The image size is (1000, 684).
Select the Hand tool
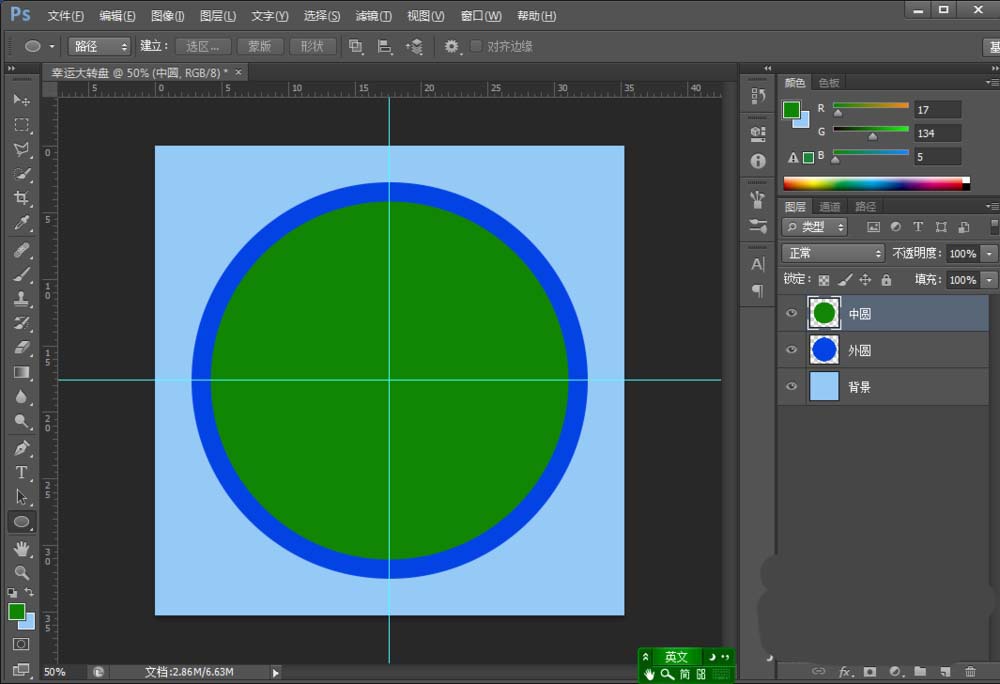click(21, 549)
